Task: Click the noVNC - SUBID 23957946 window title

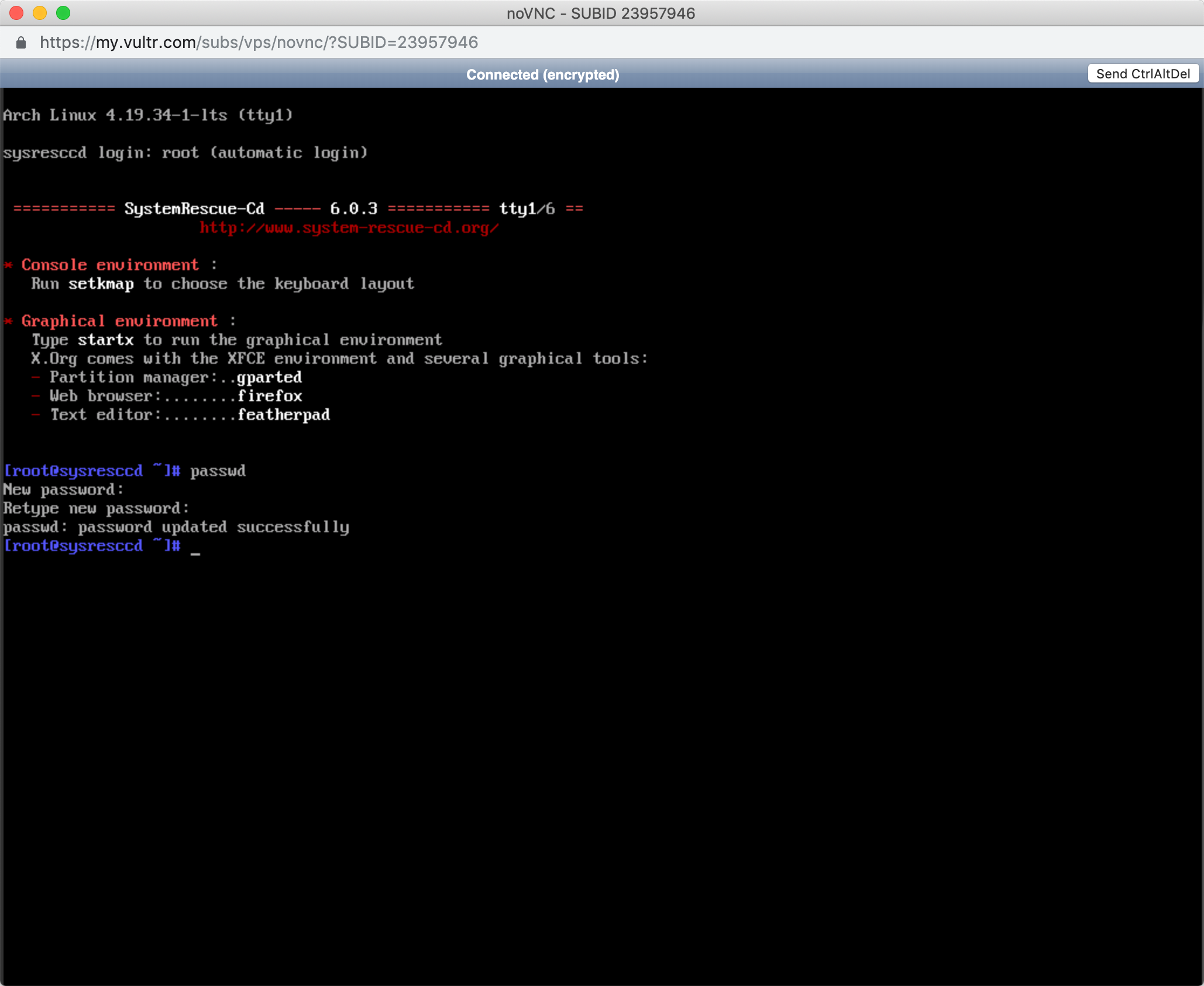Action: click(601, 13)
